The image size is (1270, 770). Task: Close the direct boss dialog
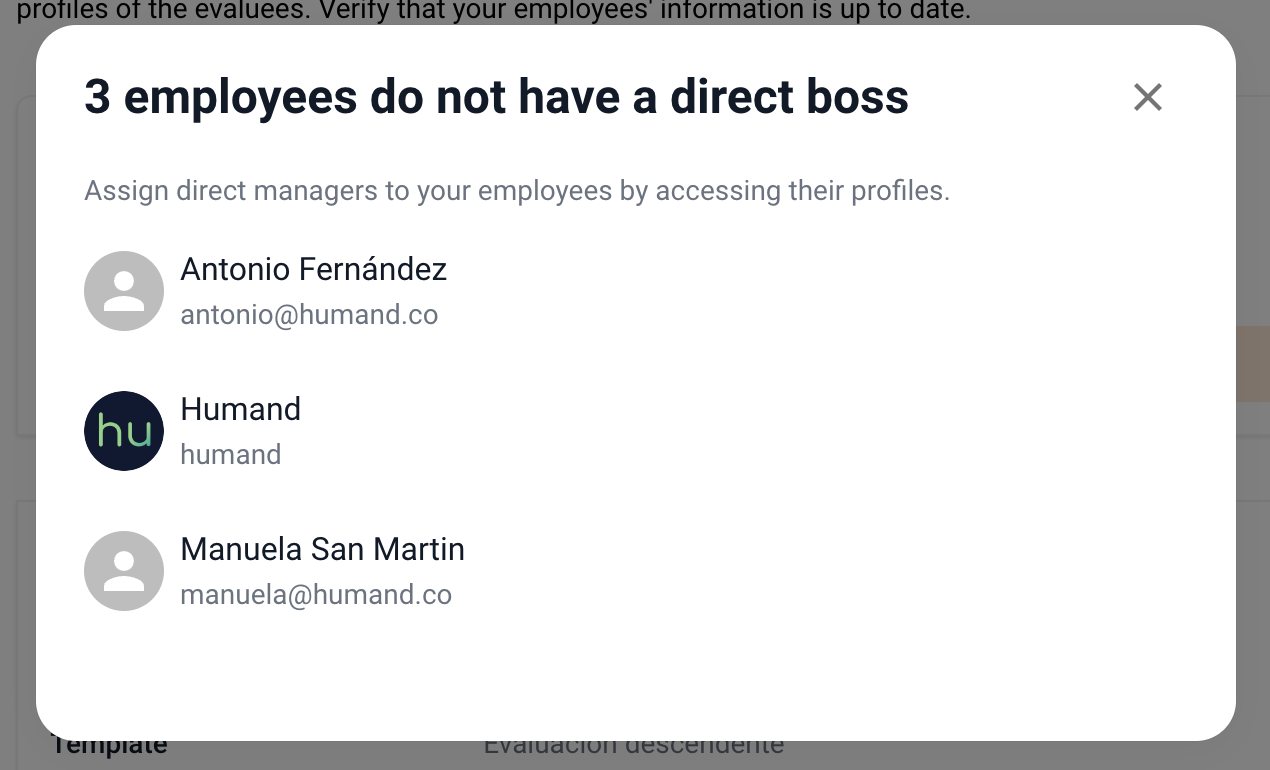point(1147,97)
